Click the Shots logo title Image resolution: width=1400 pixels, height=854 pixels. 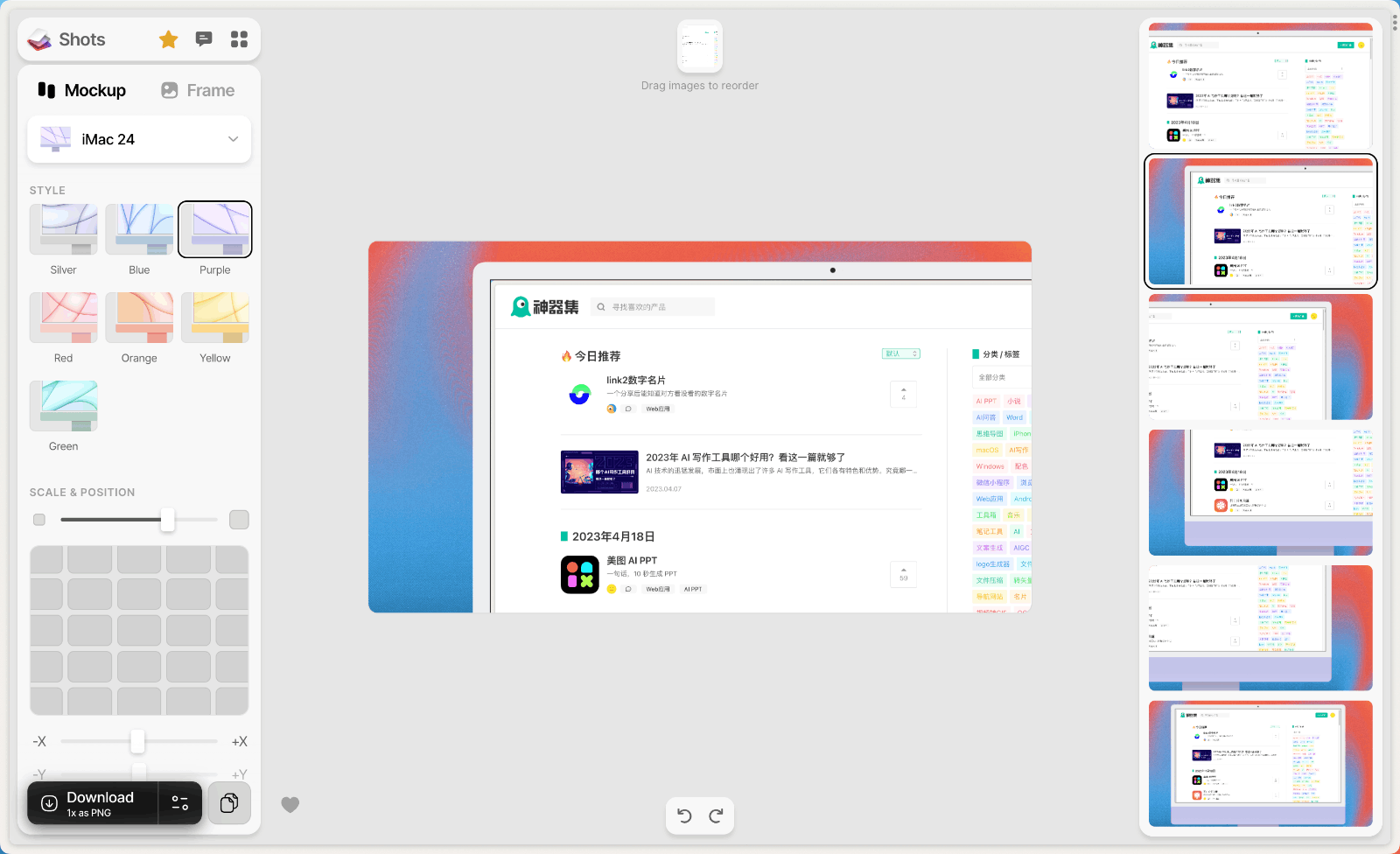(x=67, y=39)
